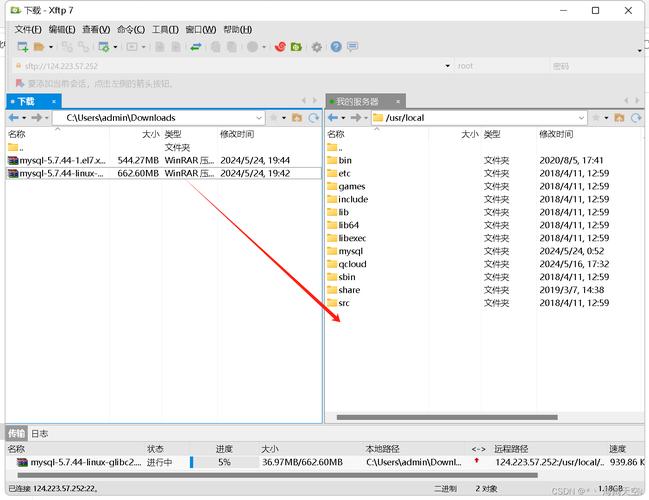Screen dimensions: 649x500
Task: Click the session properties toolbar icon
Action: pos(103,47)
